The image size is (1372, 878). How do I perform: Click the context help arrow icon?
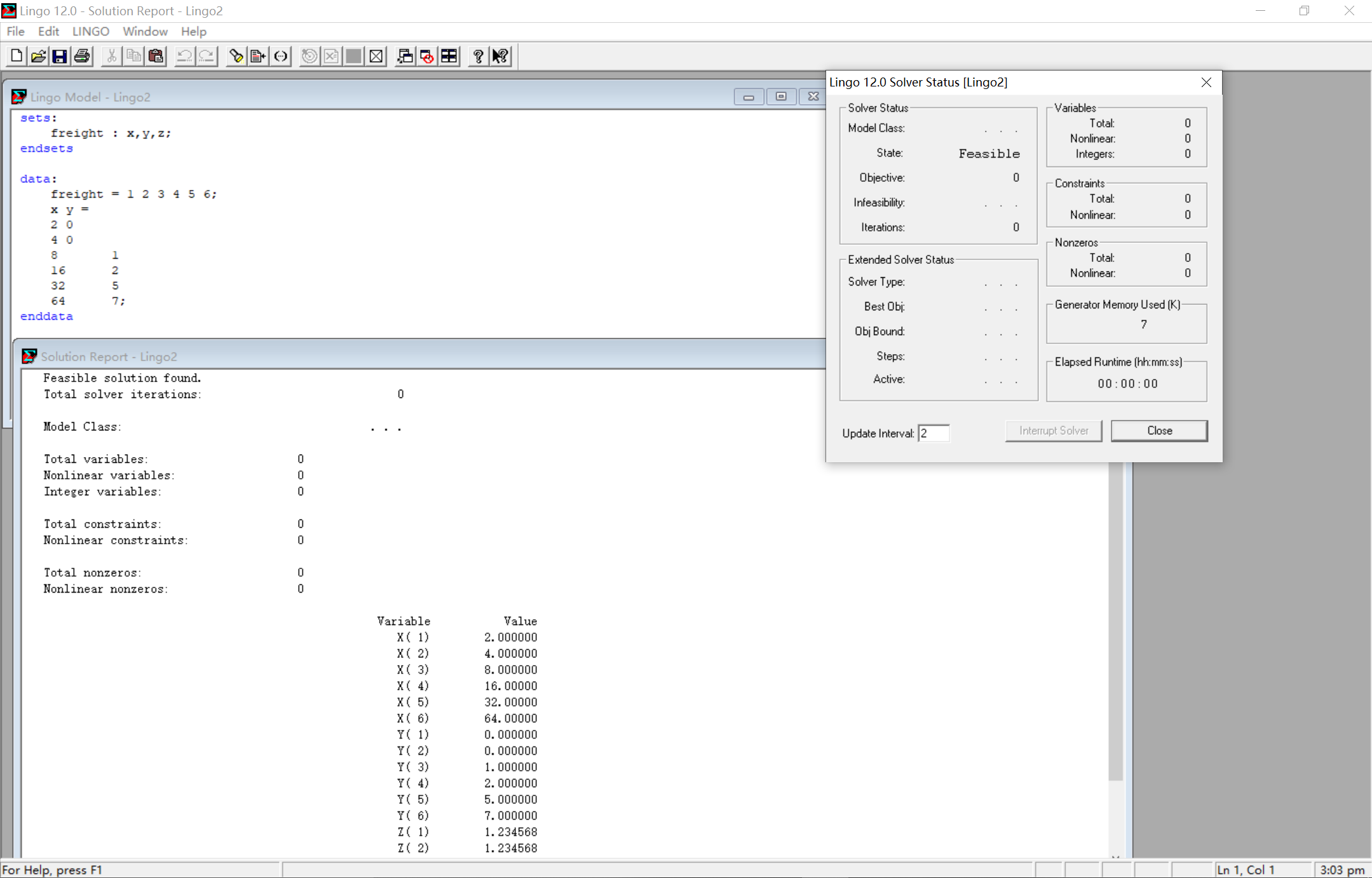(x=500, y=57)
